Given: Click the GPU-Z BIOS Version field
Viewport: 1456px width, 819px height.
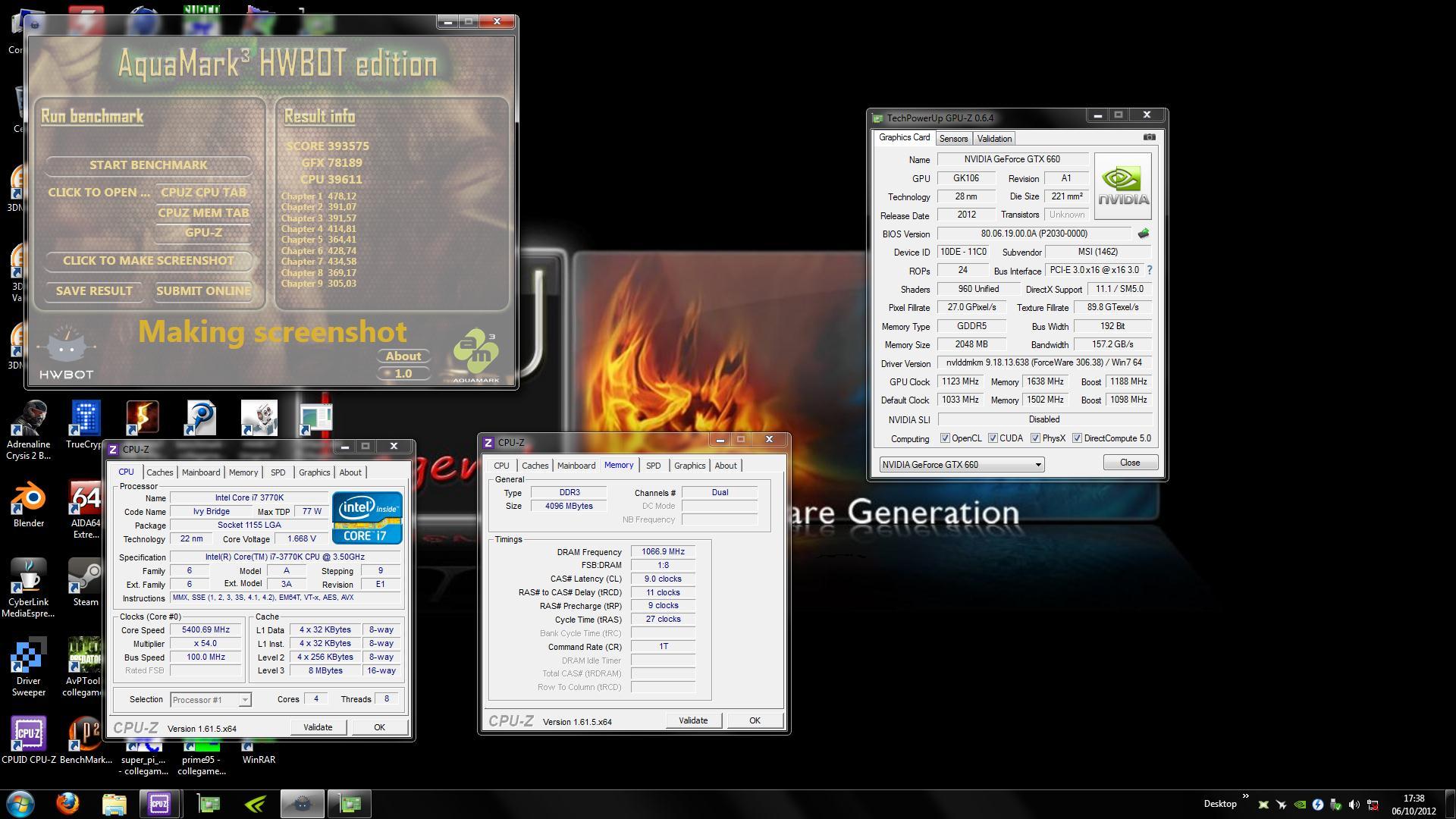Looking at the screenshot, I should pos(1034,234).
